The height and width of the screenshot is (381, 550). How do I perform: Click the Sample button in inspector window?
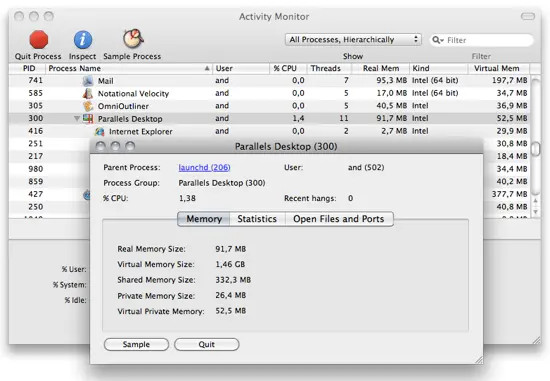pos(136,345)
